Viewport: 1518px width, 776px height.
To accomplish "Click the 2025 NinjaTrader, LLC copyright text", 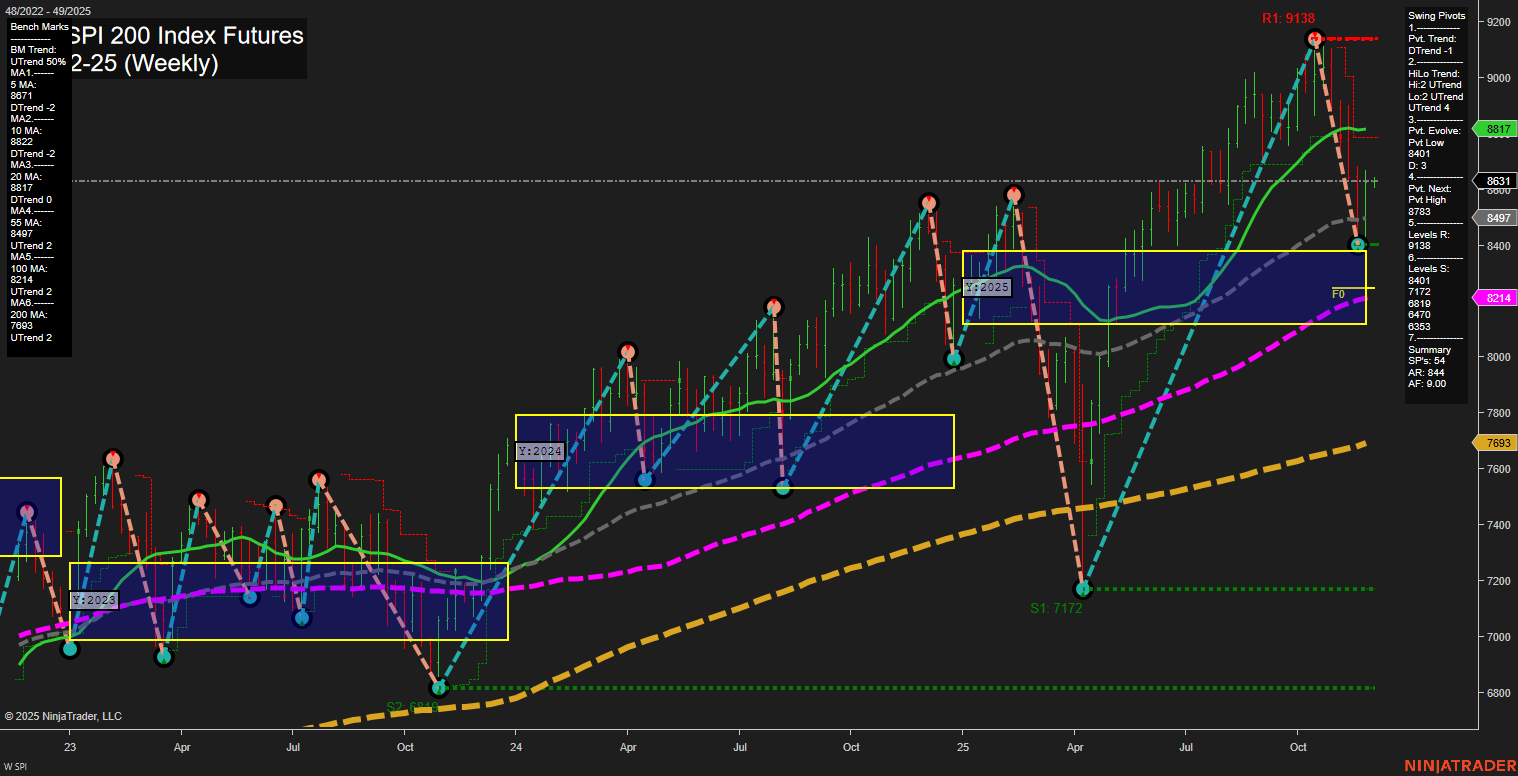I will 63,716.
